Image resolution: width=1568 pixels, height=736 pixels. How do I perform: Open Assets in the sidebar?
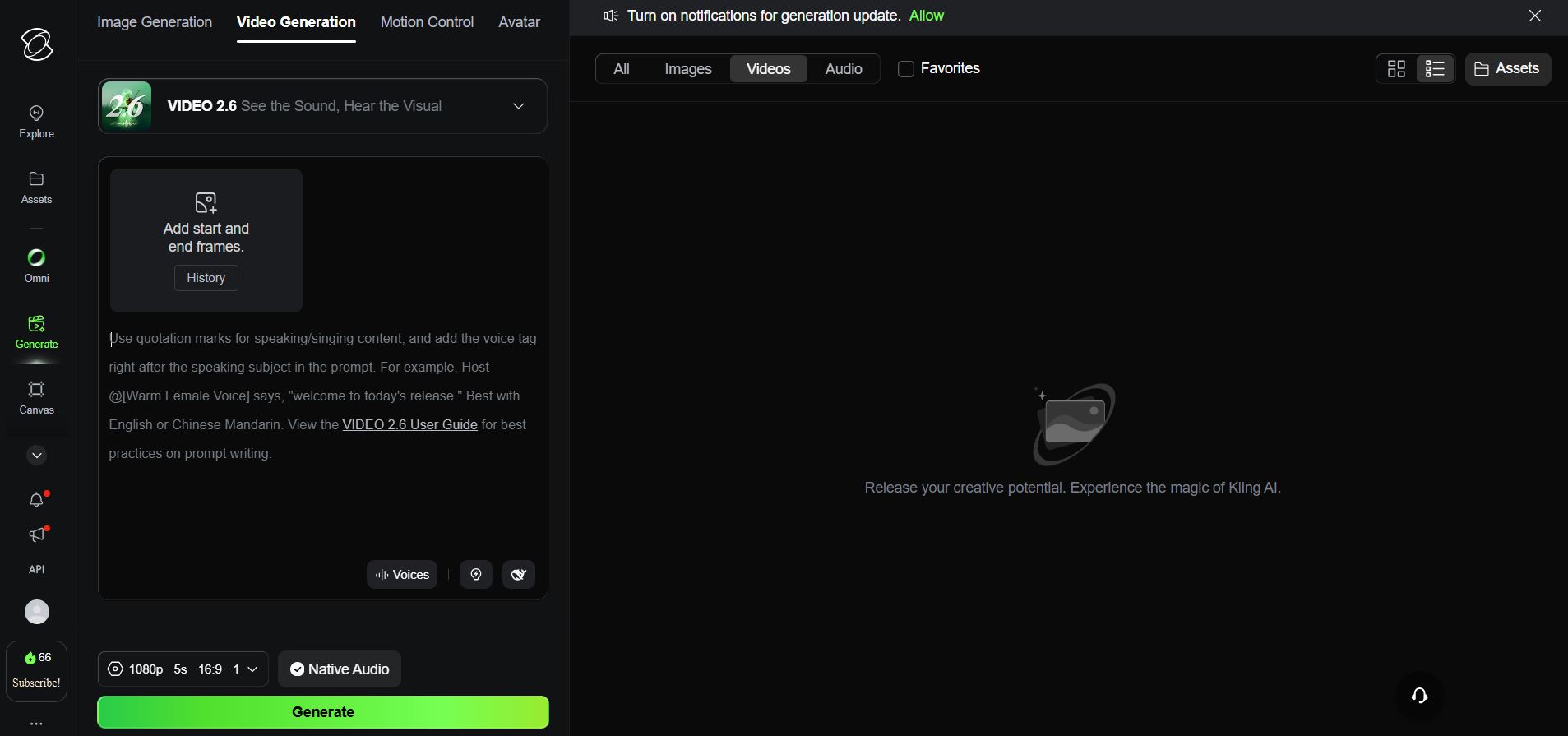tap(37, 187)
